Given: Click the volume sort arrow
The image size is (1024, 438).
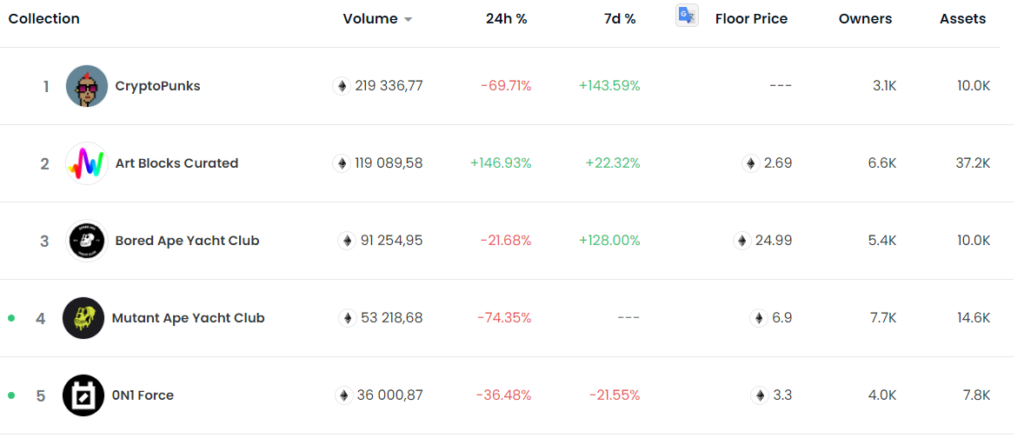Looking at the screenshot, I should (x=408, y=20).
